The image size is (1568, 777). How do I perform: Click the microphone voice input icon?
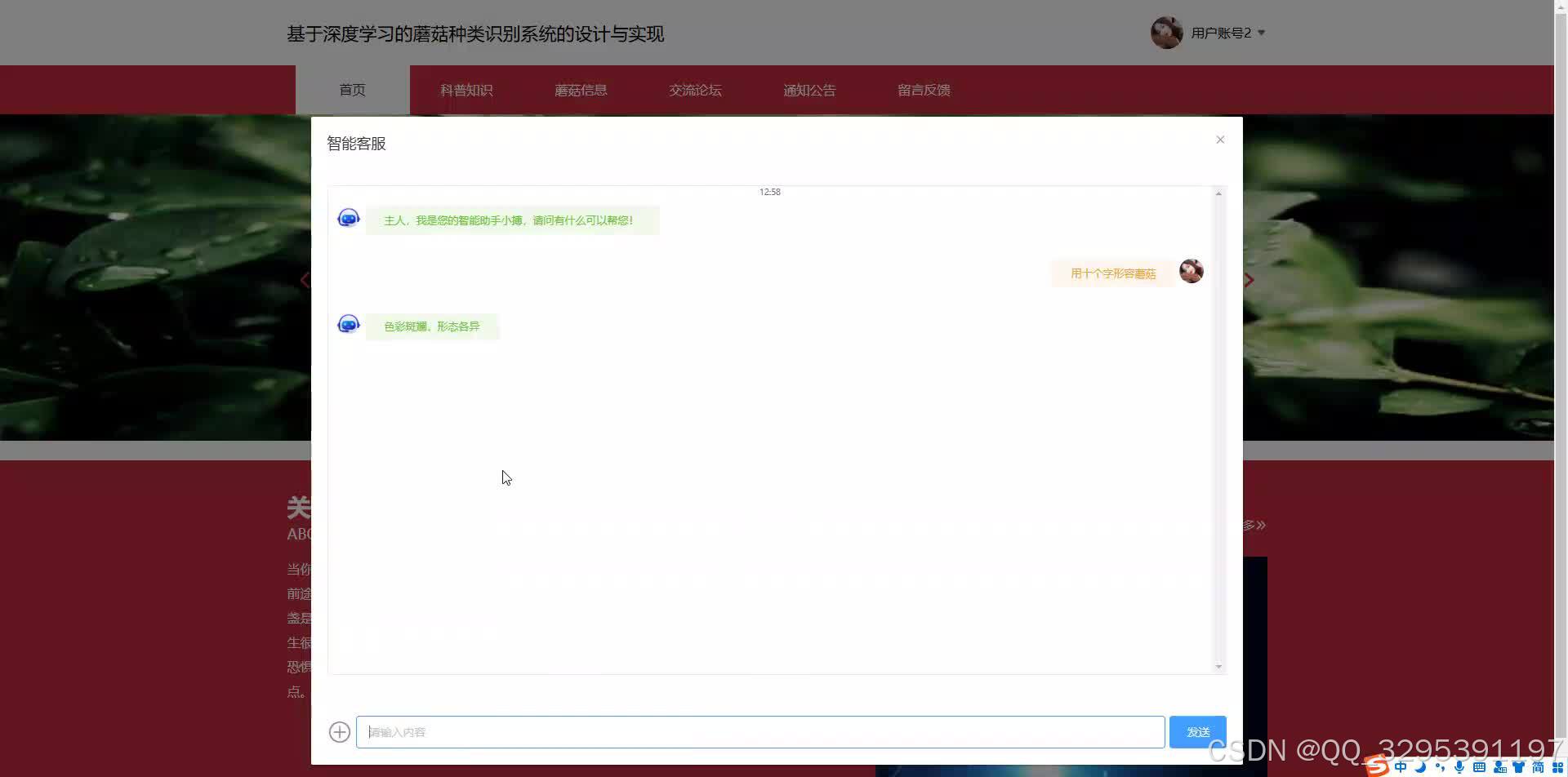[1459, 767]
